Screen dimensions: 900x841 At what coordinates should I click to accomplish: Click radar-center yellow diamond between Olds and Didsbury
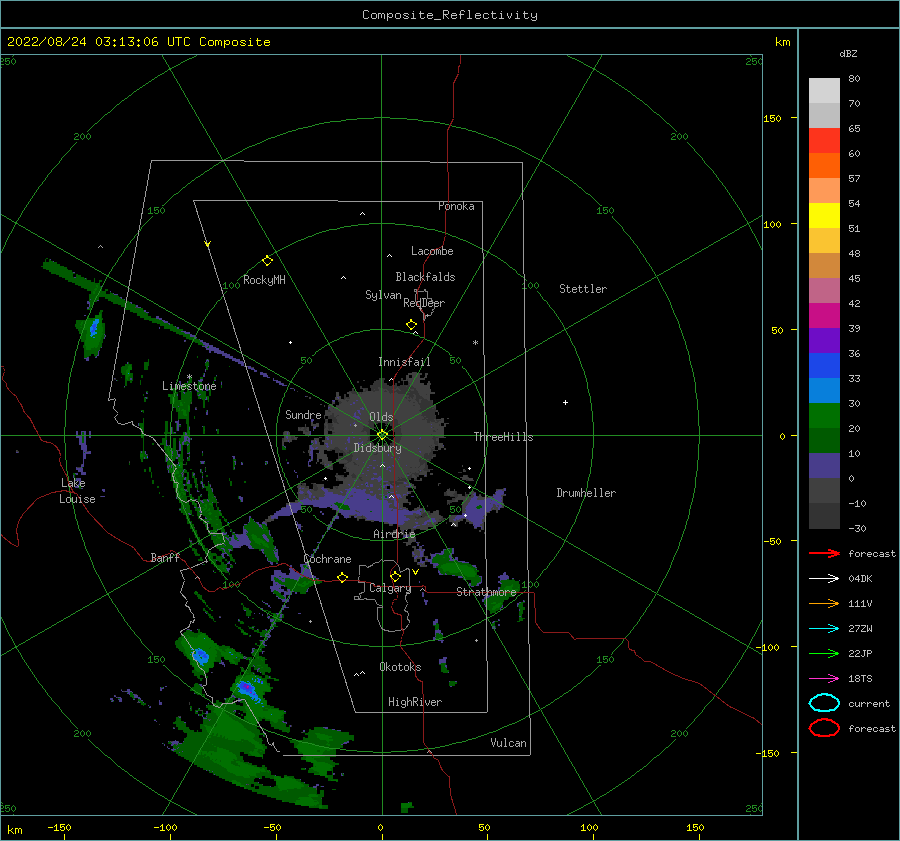pyautogui.click(x=382, y=435)
